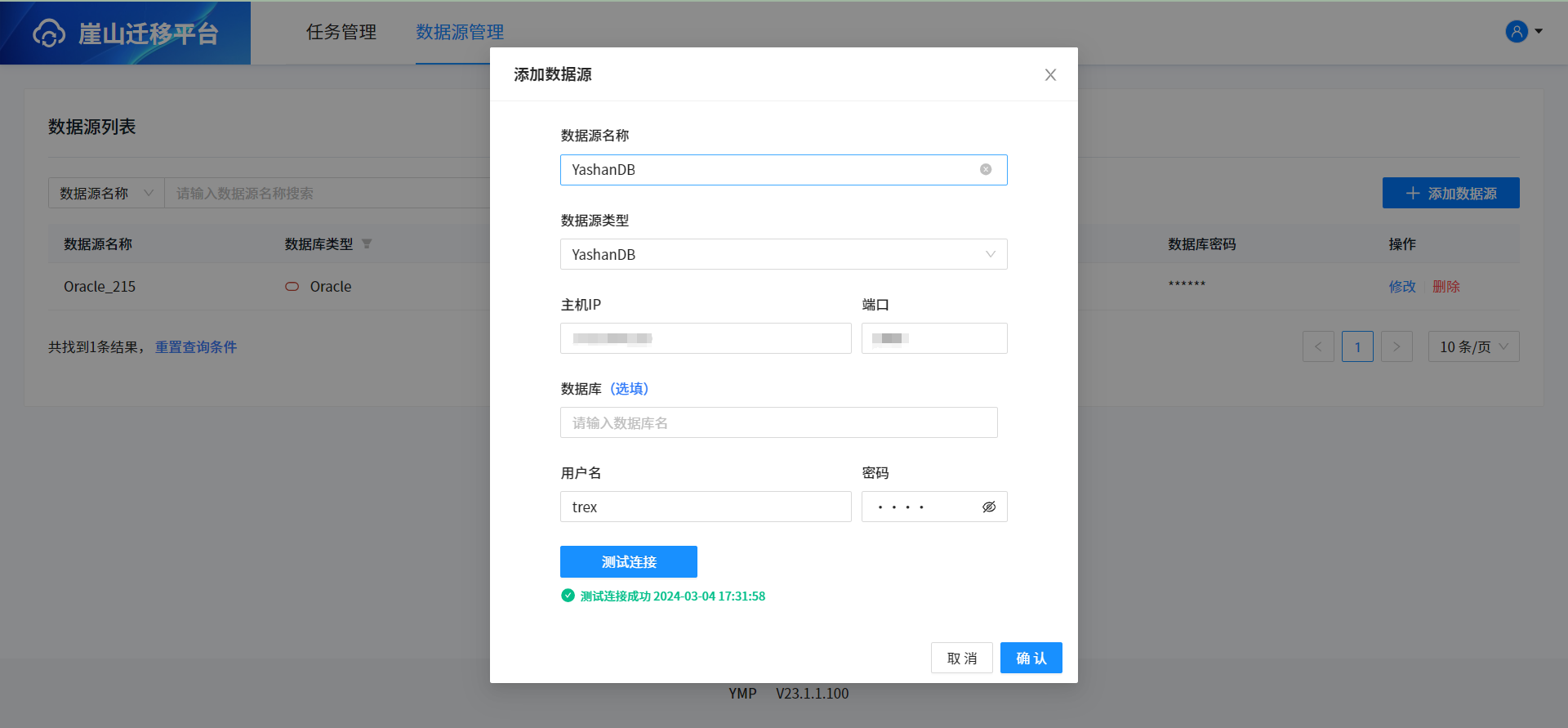
Task: Click the 请输入数据库名 input field
Action: click(779, 422)
